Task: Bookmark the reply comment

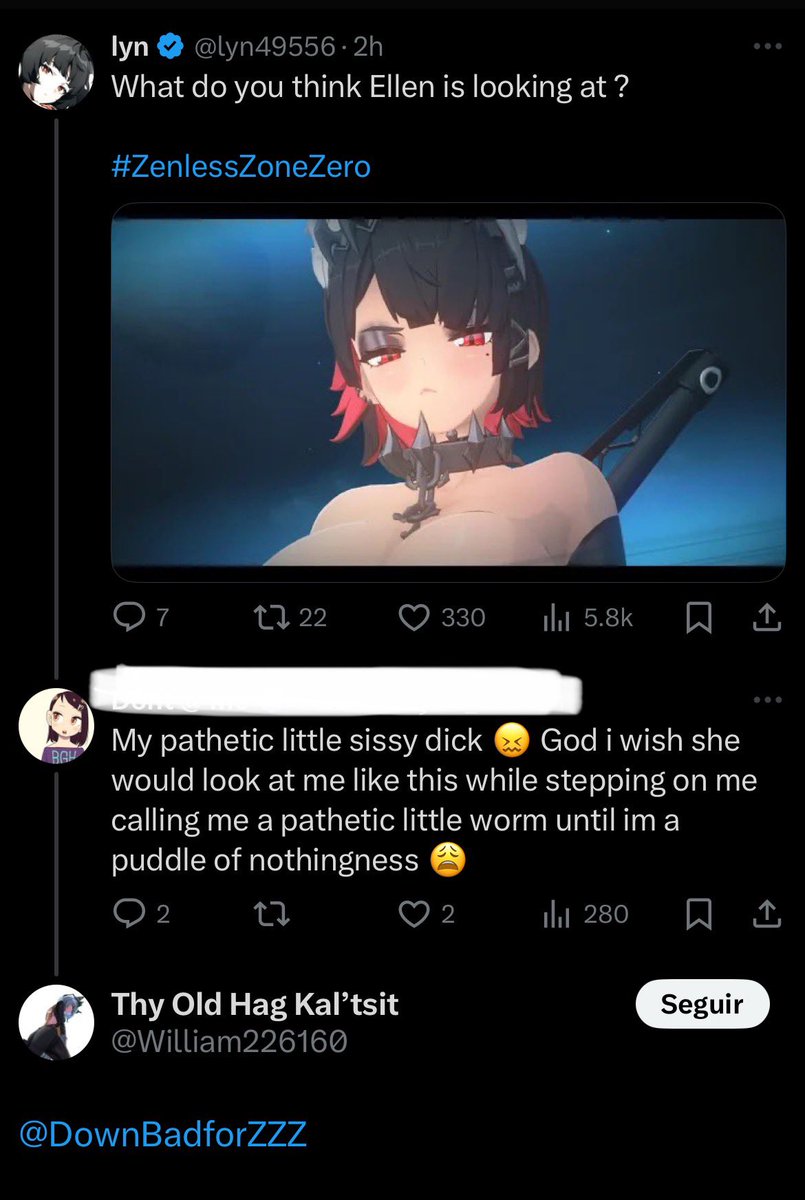Action: point(699,914)
